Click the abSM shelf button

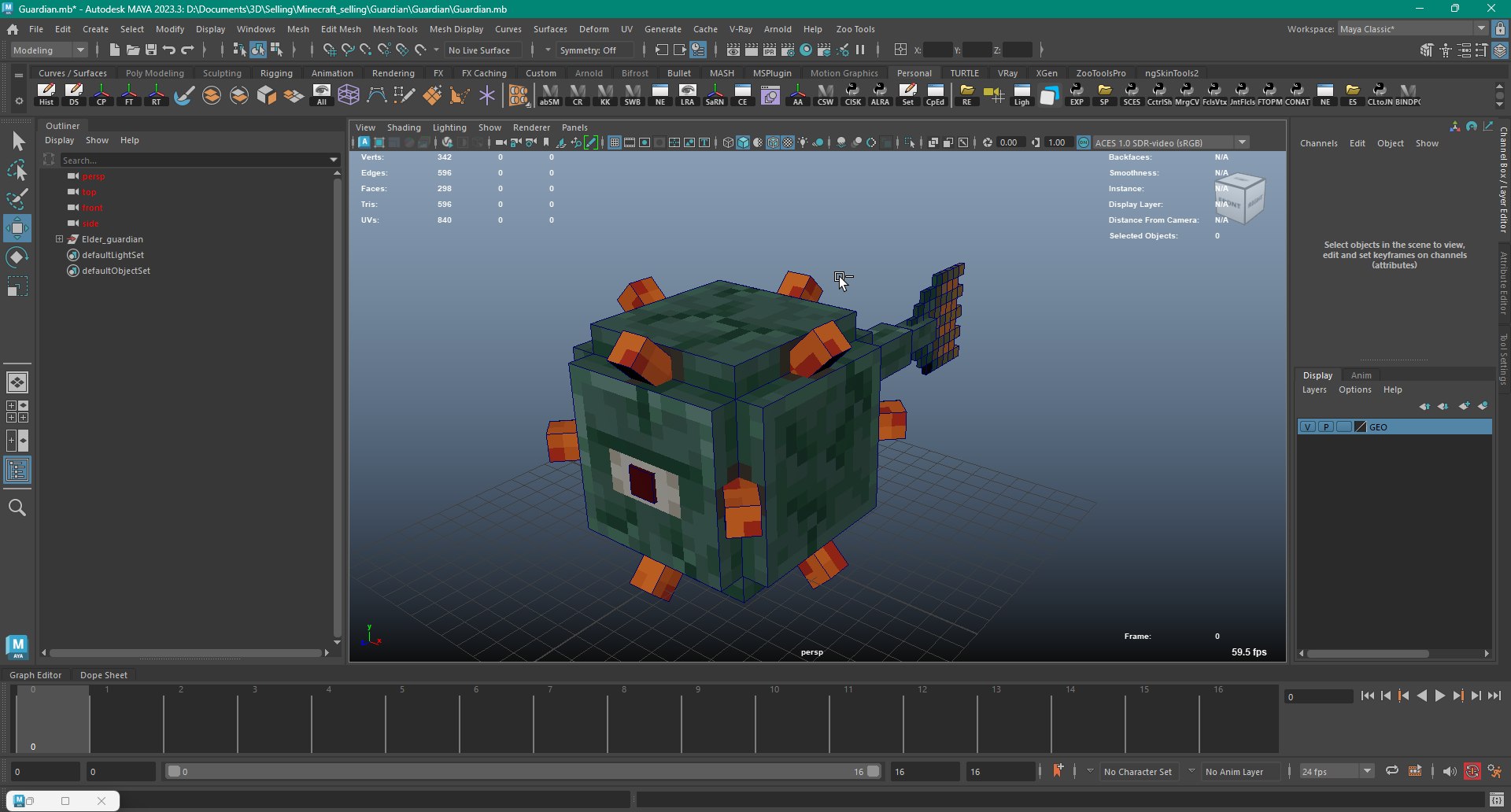click(x=549, y=94)
